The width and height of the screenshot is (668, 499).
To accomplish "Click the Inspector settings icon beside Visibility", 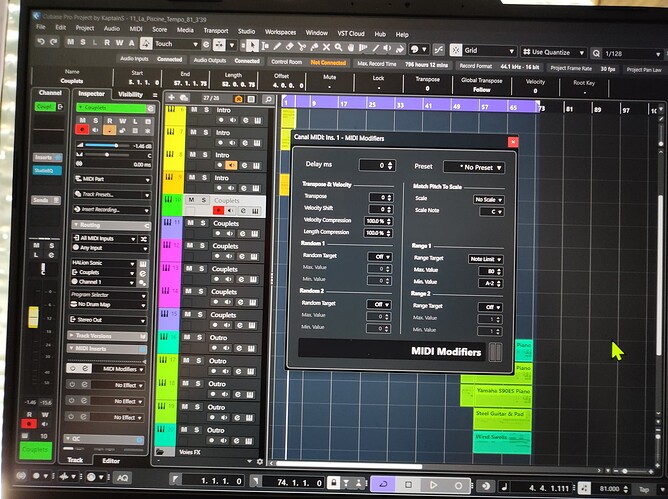I will pyautogui.click(x=155, y=95).
